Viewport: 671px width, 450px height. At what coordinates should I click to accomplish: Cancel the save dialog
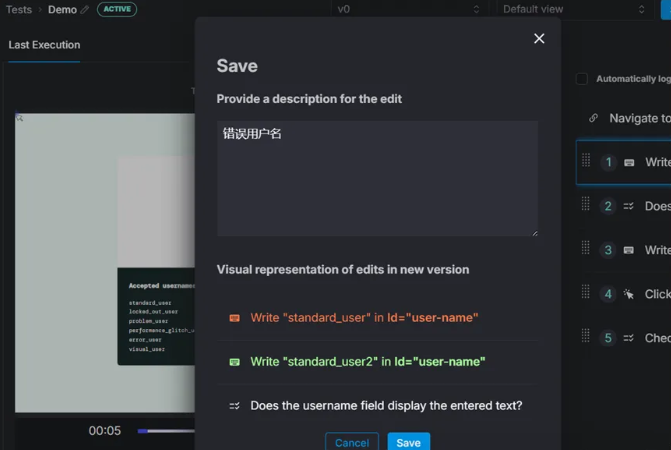tap(352, 442)
